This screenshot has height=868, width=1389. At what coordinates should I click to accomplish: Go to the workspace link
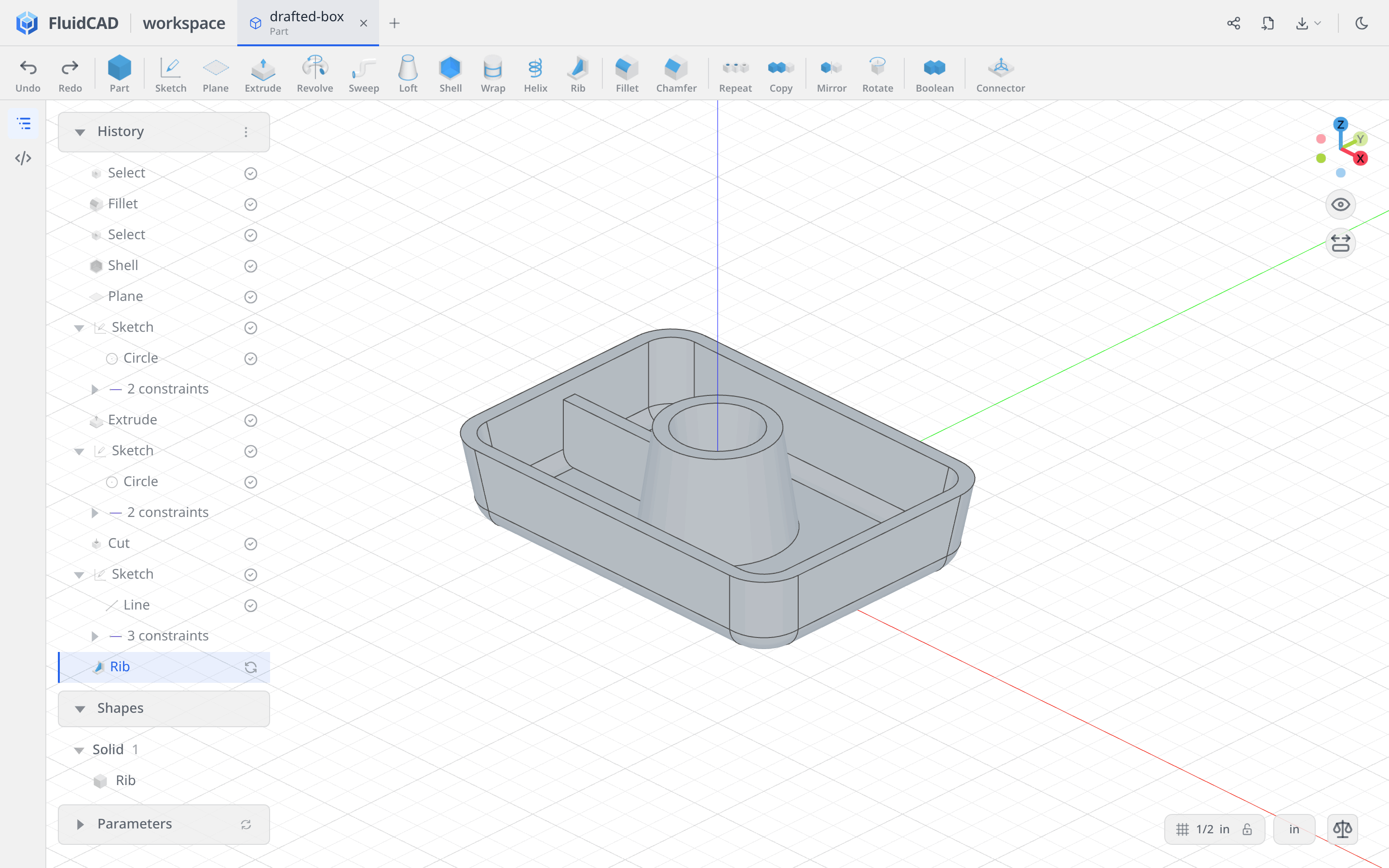coord(184,23)
